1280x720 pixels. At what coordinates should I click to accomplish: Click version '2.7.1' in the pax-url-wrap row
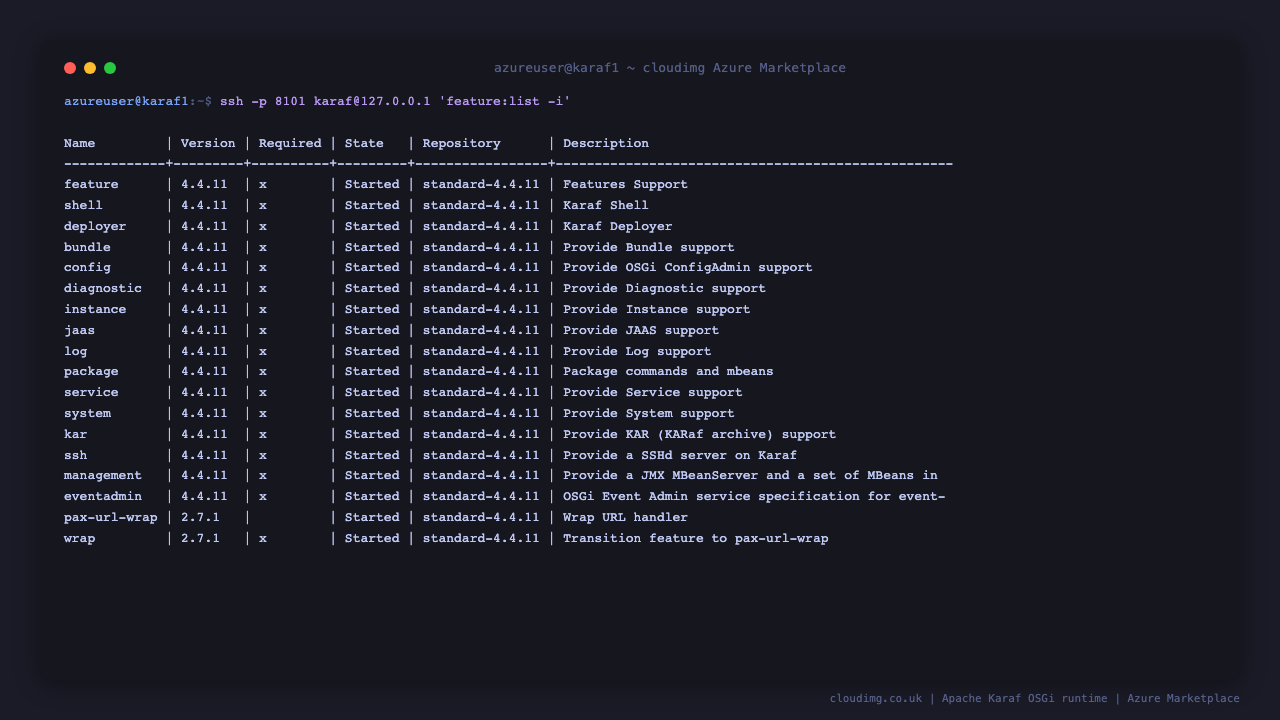coord(200,517)
